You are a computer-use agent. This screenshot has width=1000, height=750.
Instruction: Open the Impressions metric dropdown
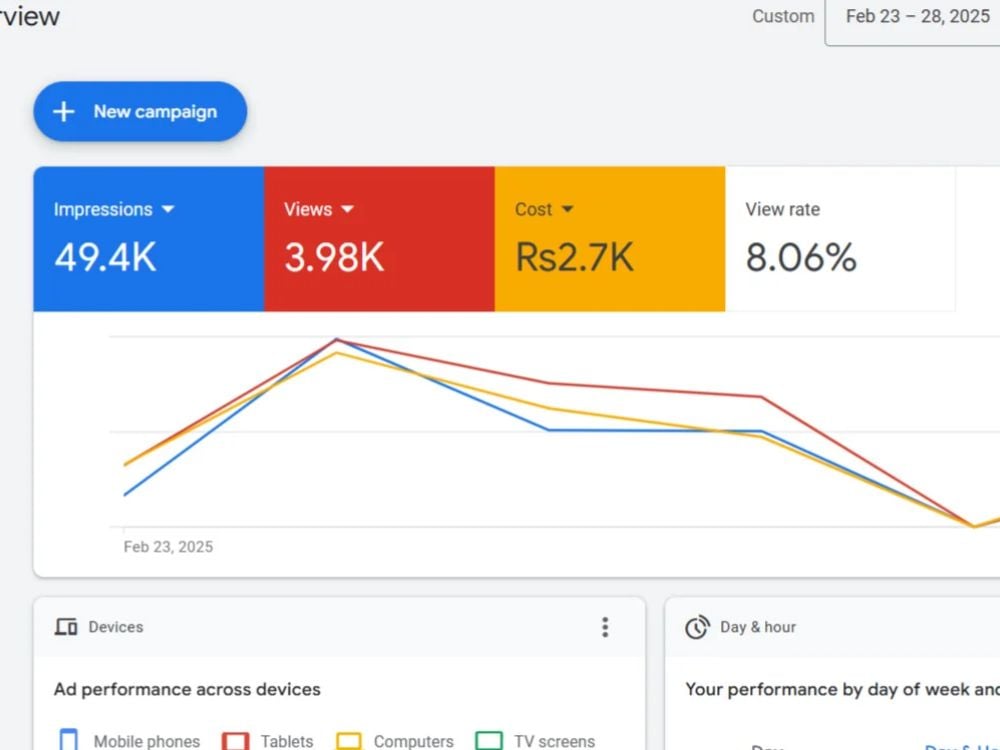(x=169, y=210)
